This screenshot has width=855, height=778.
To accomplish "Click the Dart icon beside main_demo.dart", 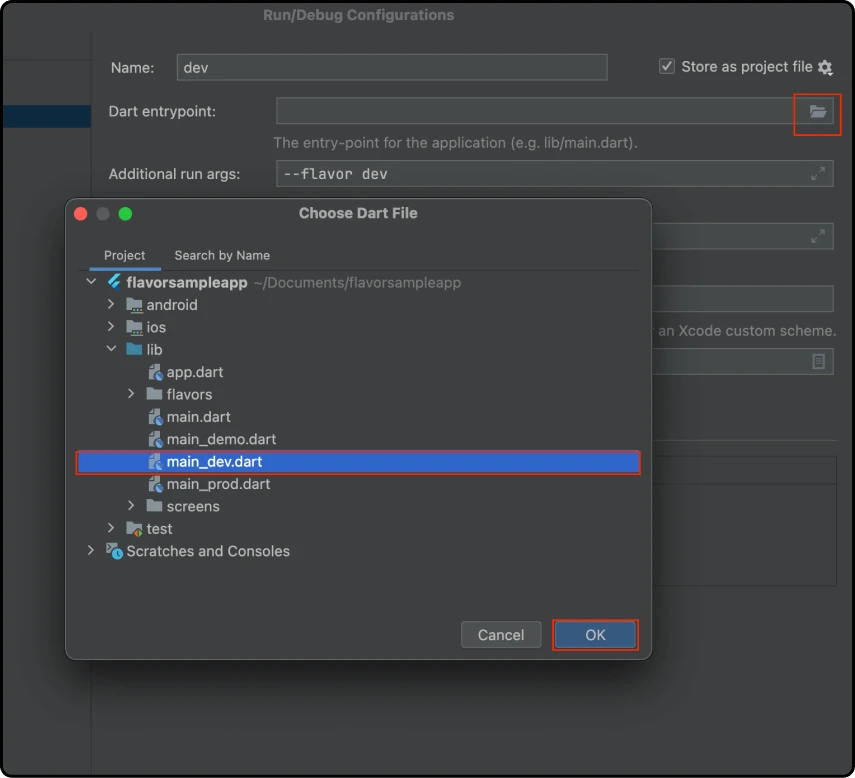I will (x=155, y=439).
